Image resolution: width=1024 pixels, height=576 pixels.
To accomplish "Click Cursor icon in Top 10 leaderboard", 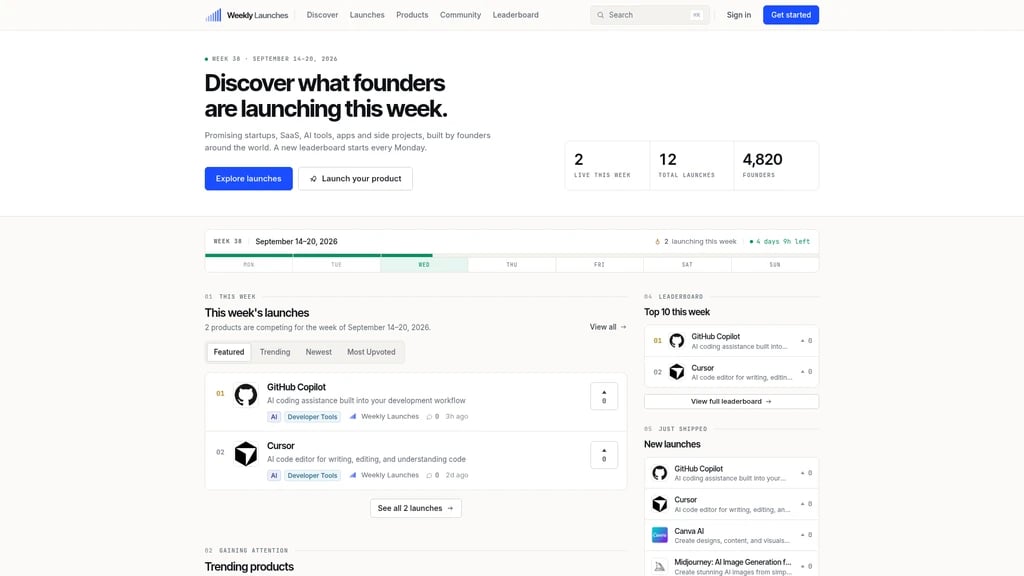I will pos(677,372).
